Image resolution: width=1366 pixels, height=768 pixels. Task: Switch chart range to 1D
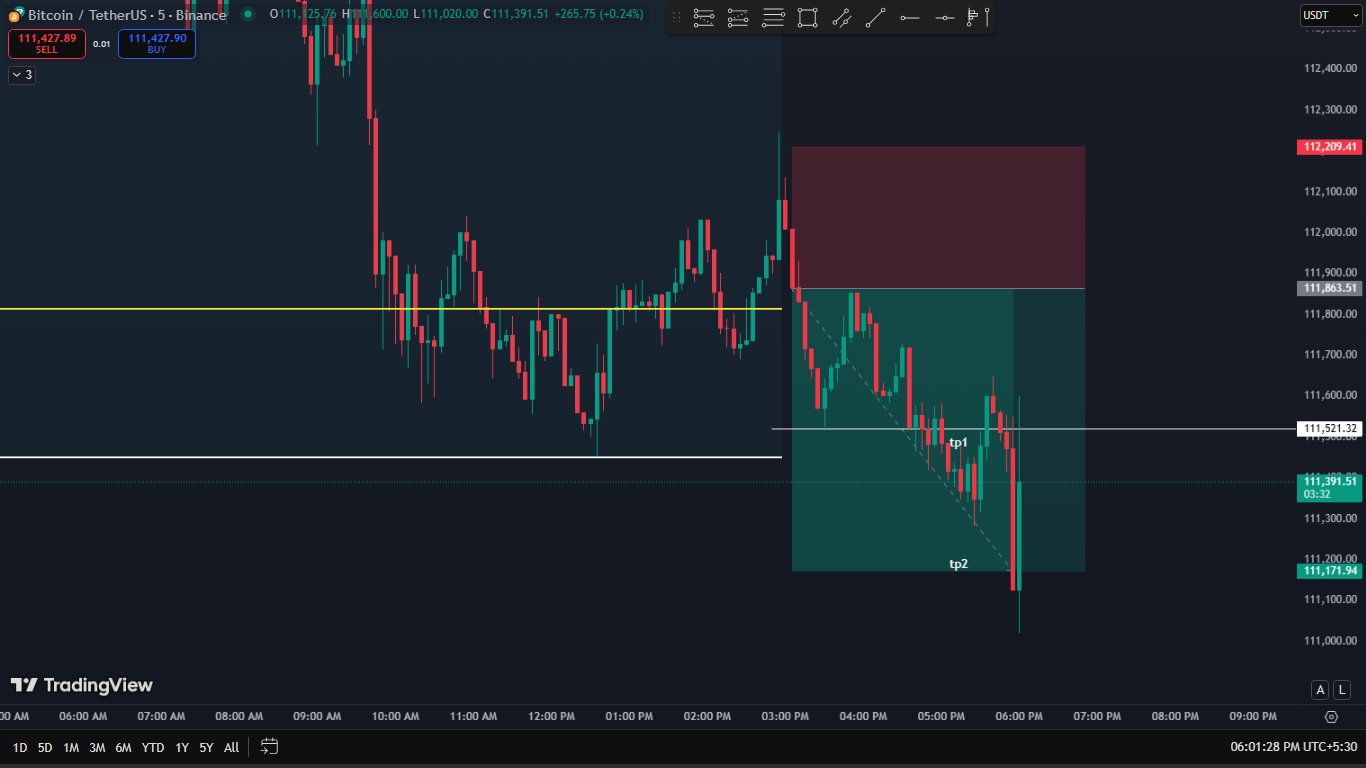(x=19, y=747)
